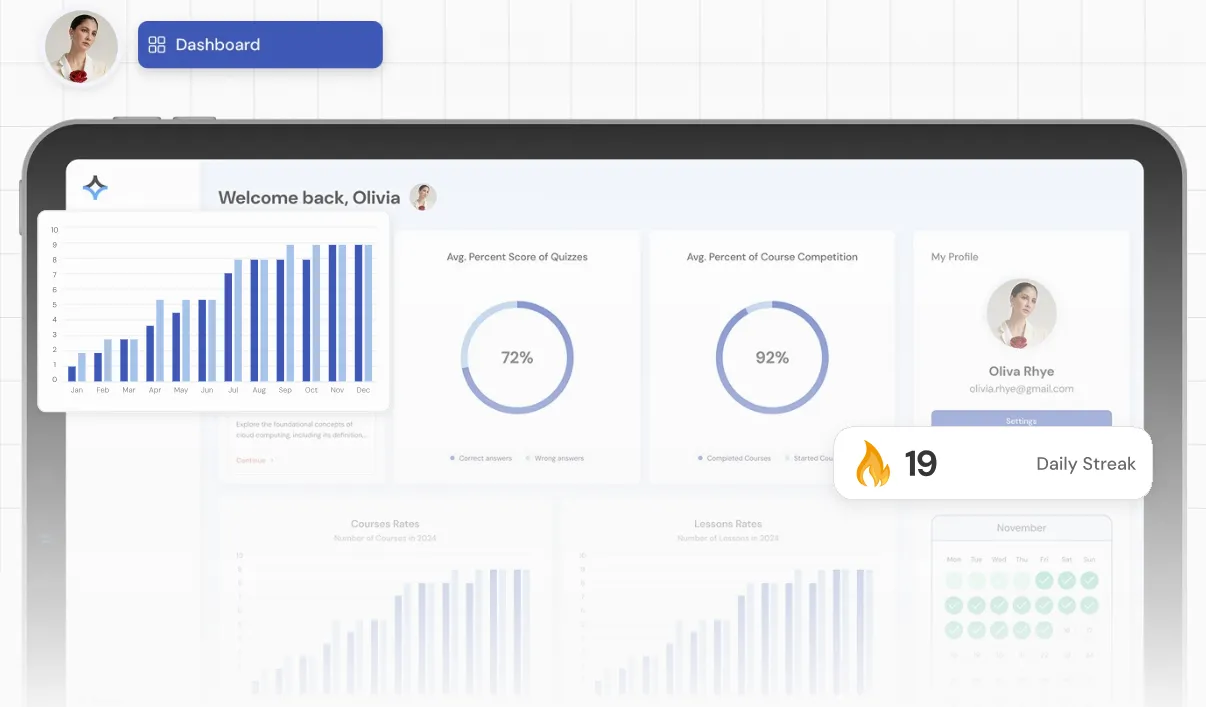Image resolution: width=1206 pixels, height=707 pixels.
Task: Click the Completed Courses legend item
Action: (735, 458)
